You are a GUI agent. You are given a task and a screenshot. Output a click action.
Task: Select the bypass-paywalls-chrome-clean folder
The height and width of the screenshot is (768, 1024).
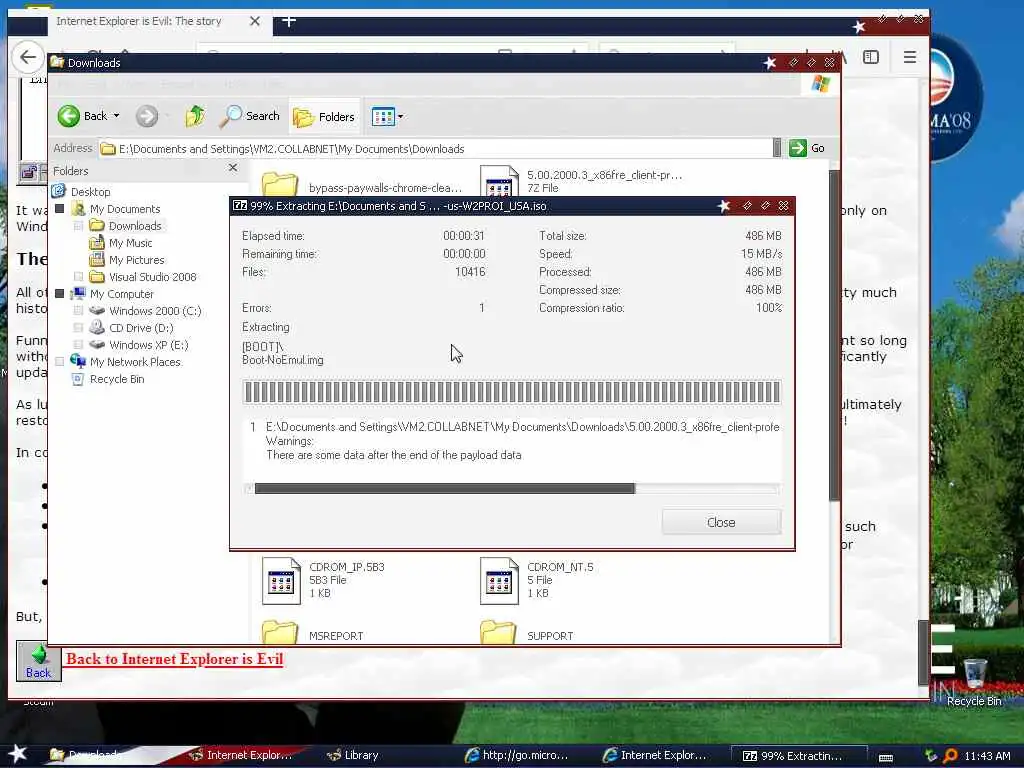point(362,186)
